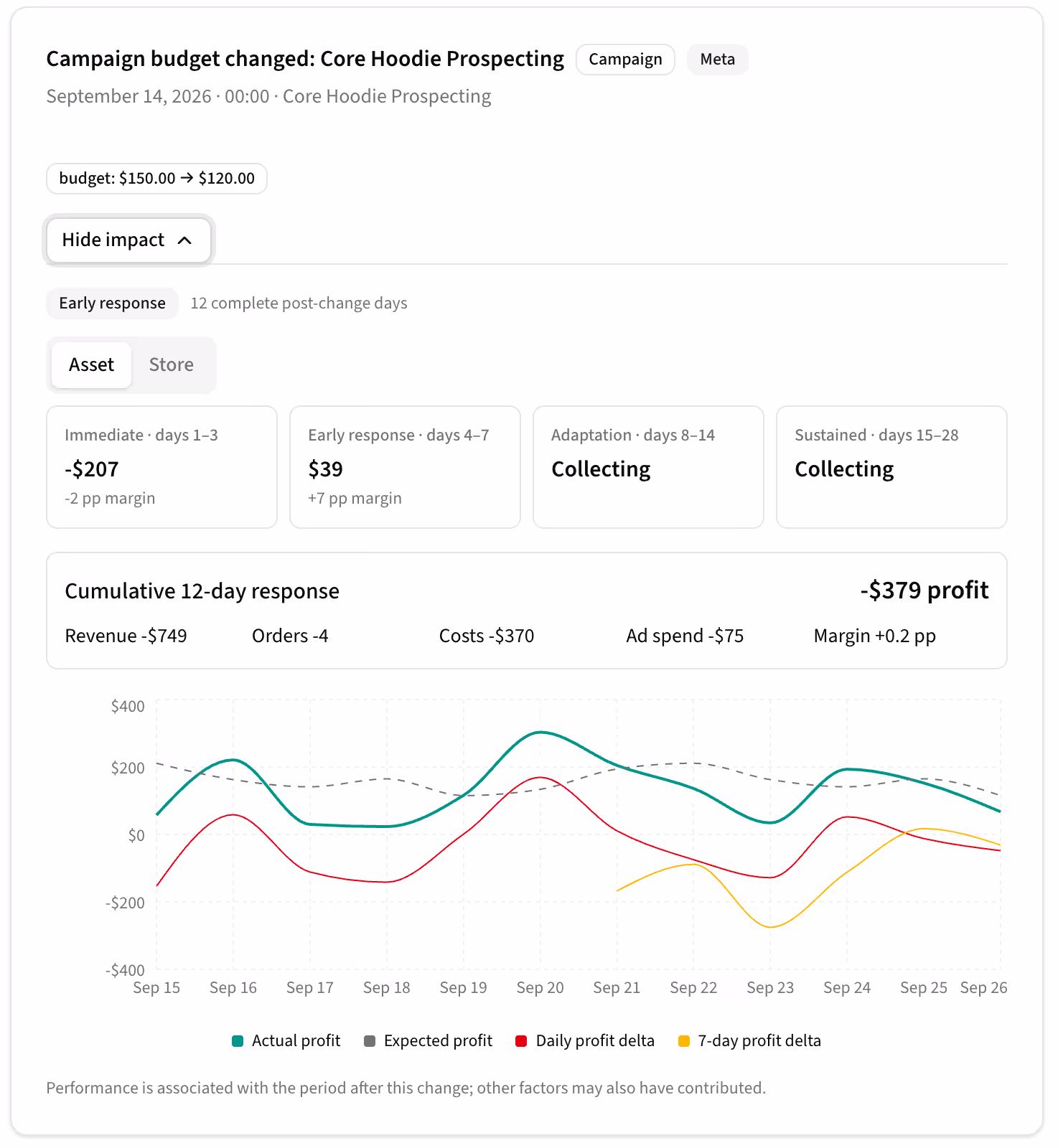This screenshot has height=1148, width=1058.
Task: Click the Margin +0.2 pp value
Action: point(875,636)
